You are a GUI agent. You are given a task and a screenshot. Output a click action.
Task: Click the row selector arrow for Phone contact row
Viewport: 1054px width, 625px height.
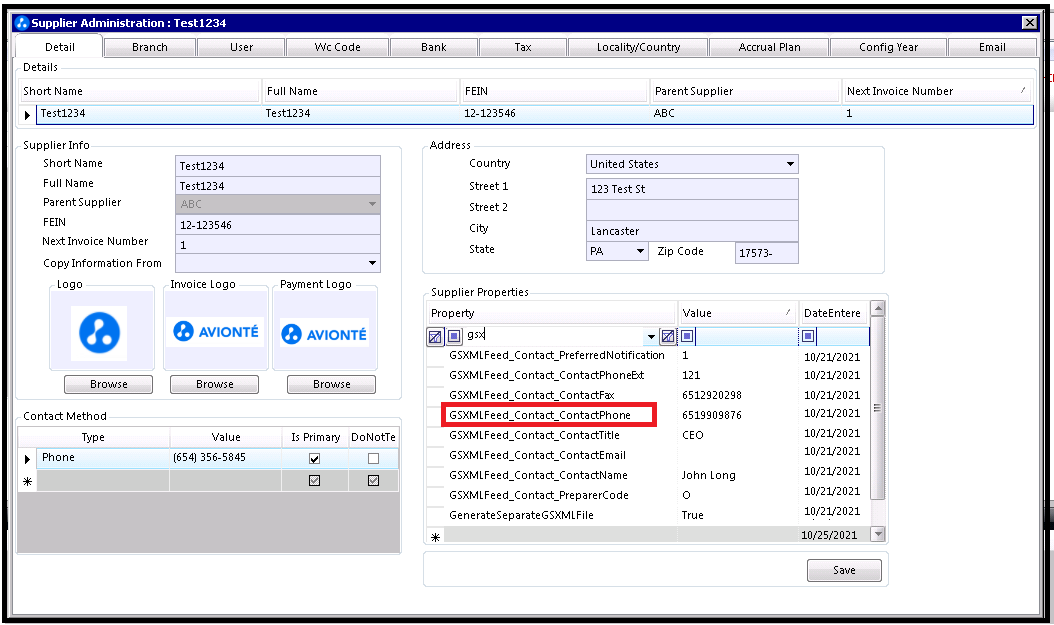click(x=27, y=459)
